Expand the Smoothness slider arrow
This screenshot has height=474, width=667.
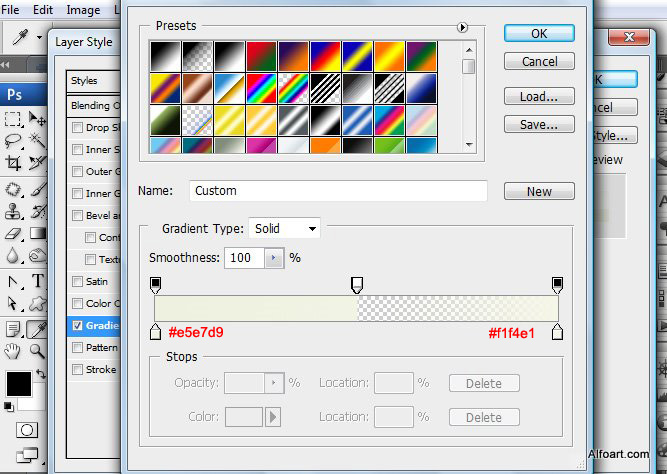(274, 258)
